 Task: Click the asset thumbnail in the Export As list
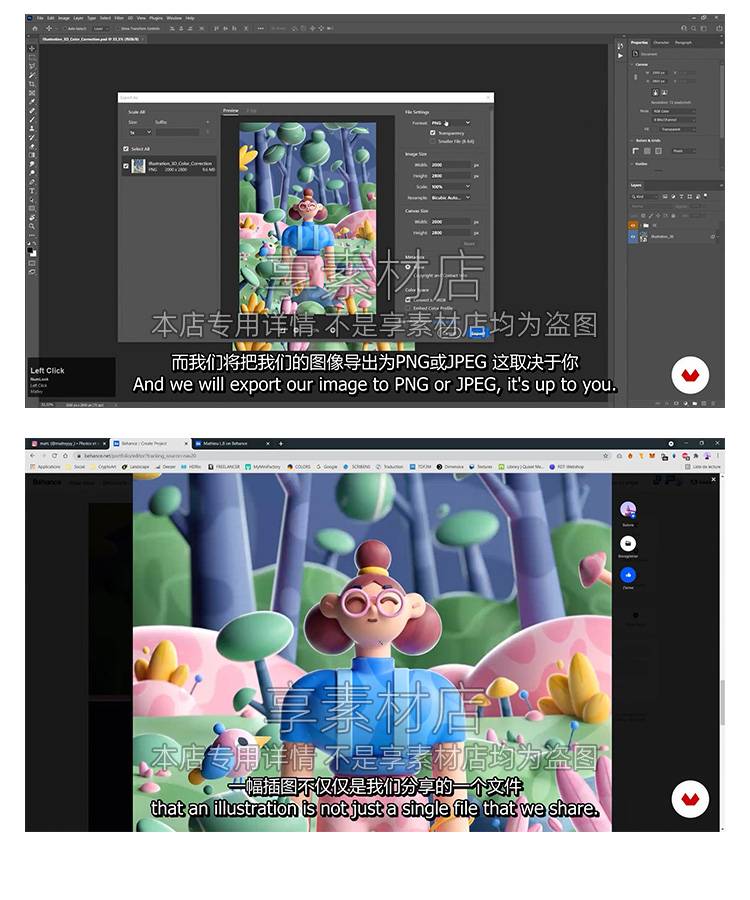138,166
